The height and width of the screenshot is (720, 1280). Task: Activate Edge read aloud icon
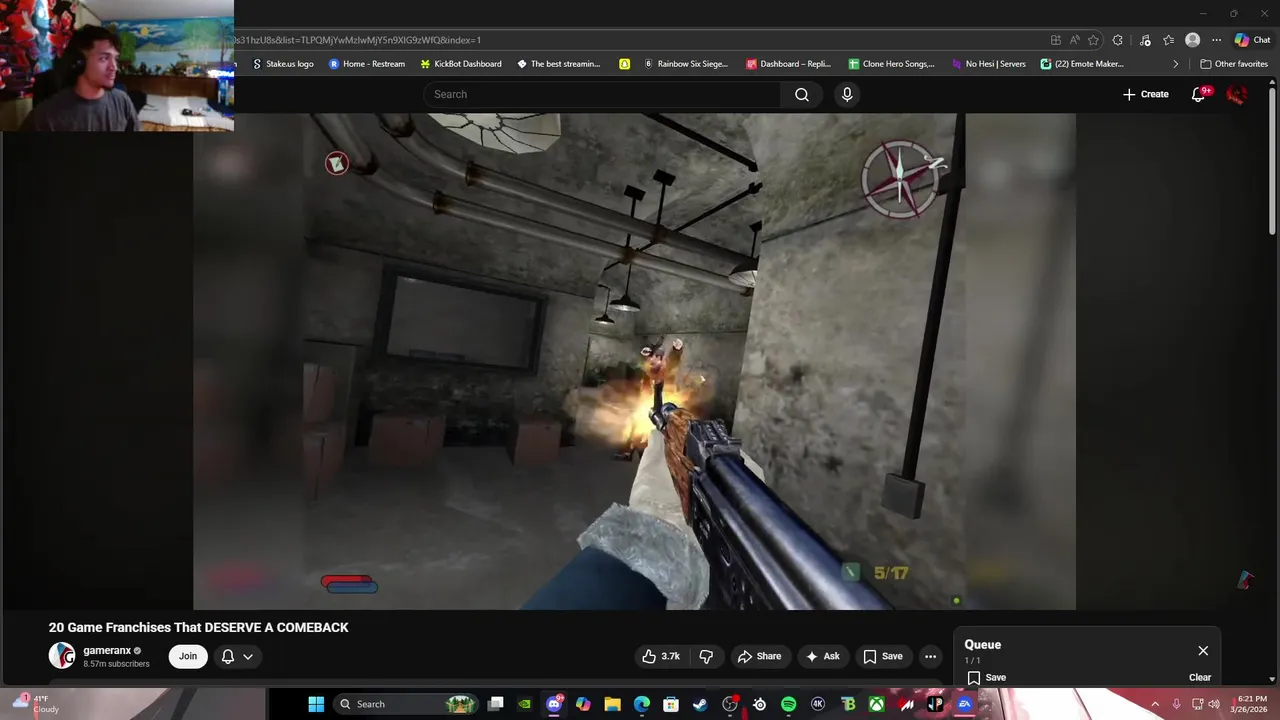click(x=1074, y=40)
